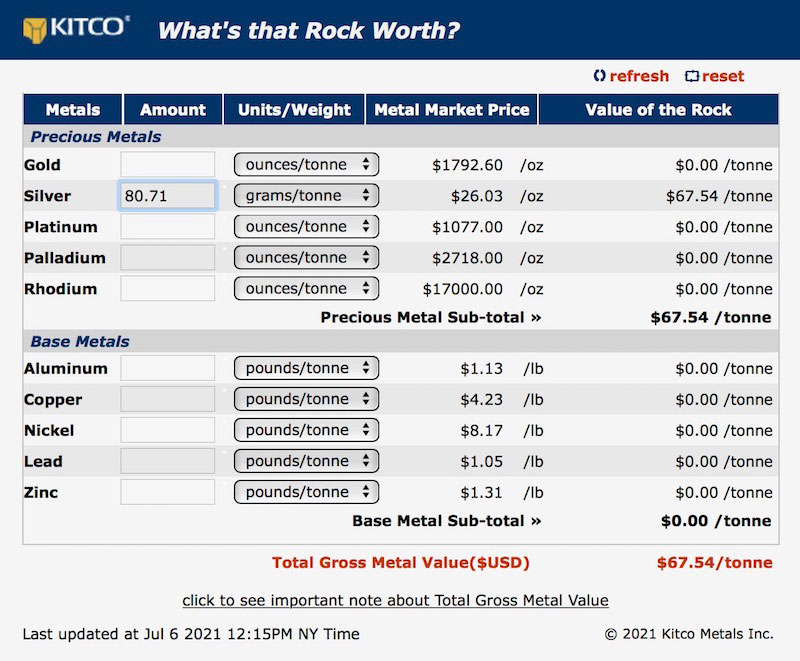Image resolution: width=800 pixels, height=661 pixels.
Task: Click the Palladium amount field
Action: click(168, 258)
